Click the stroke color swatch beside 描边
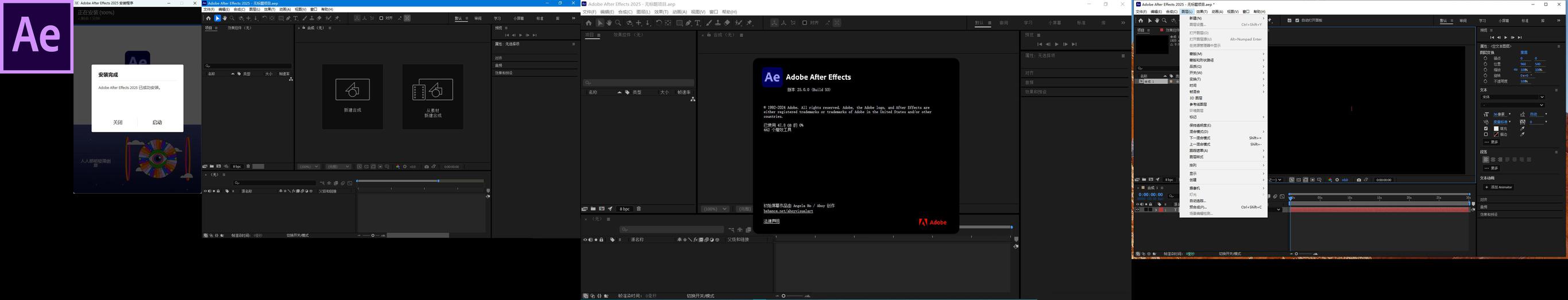This screenshot has height=300, width=1568. (x=1496, y=134)
